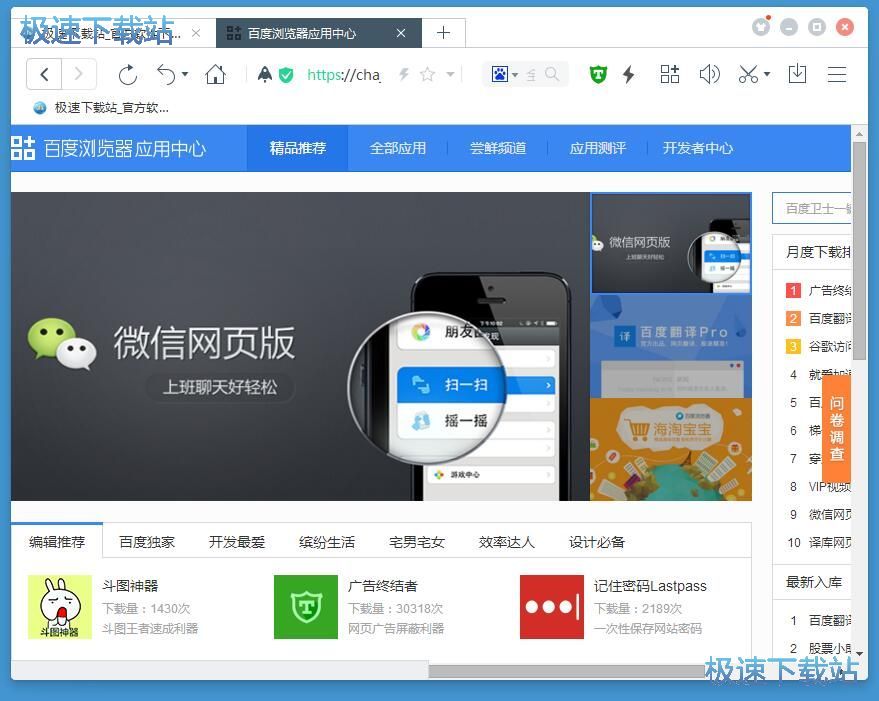Select the 开发者中心 navigation tab
Screen dimensions: 879x701
point(698,148)
